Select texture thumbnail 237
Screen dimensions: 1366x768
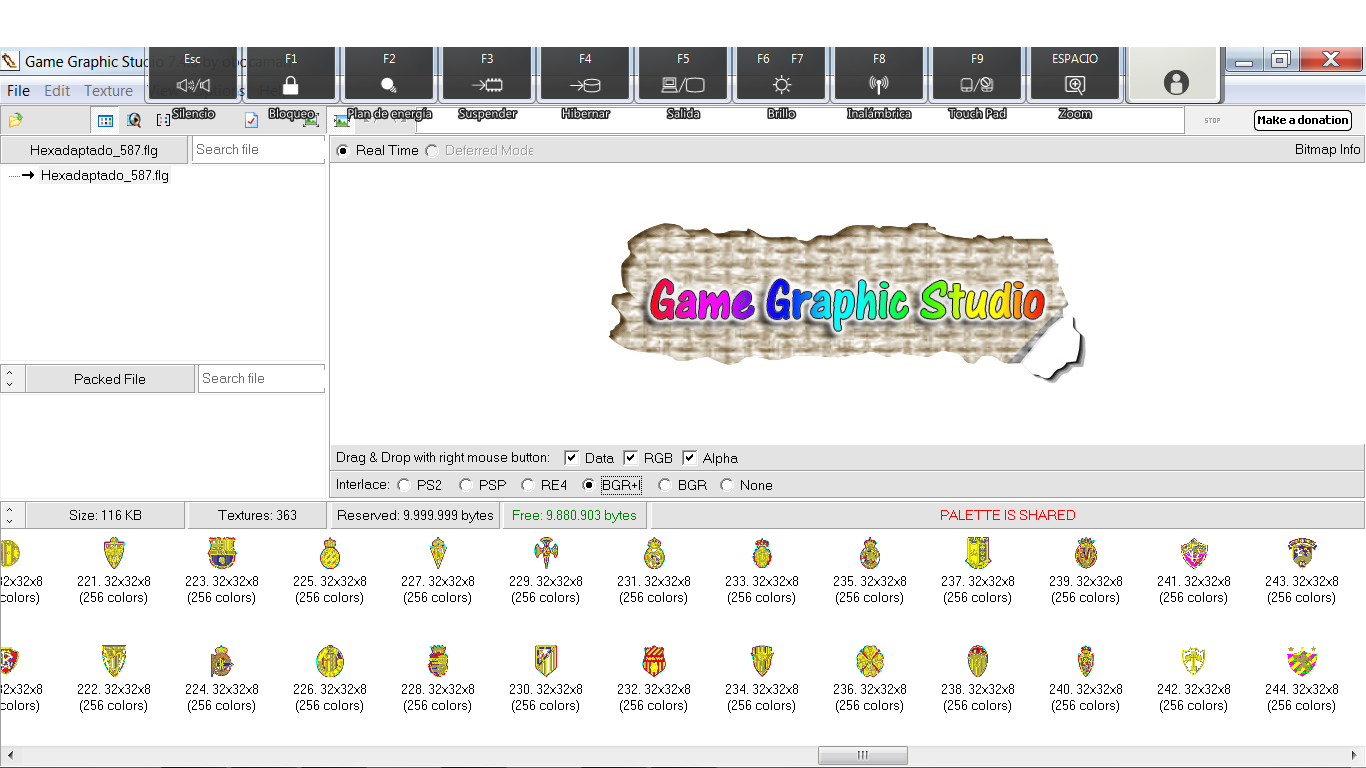[x=978, y=553]
